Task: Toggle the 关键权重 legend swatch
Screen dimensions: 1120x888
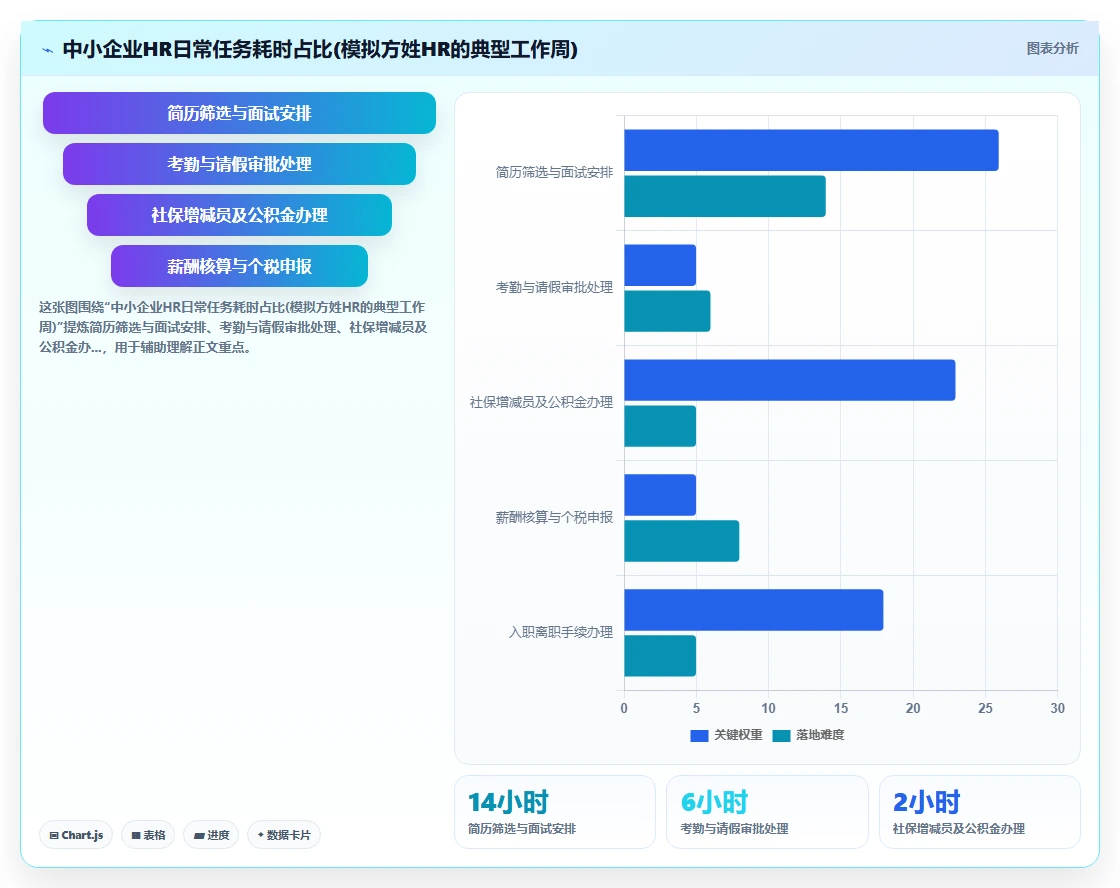Action: [699, 735]
